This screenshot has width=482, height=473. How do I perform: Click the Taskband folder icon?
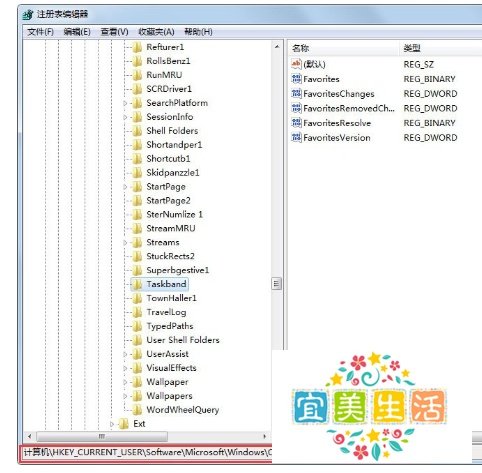pyautogui.click(x=137, y=284)
